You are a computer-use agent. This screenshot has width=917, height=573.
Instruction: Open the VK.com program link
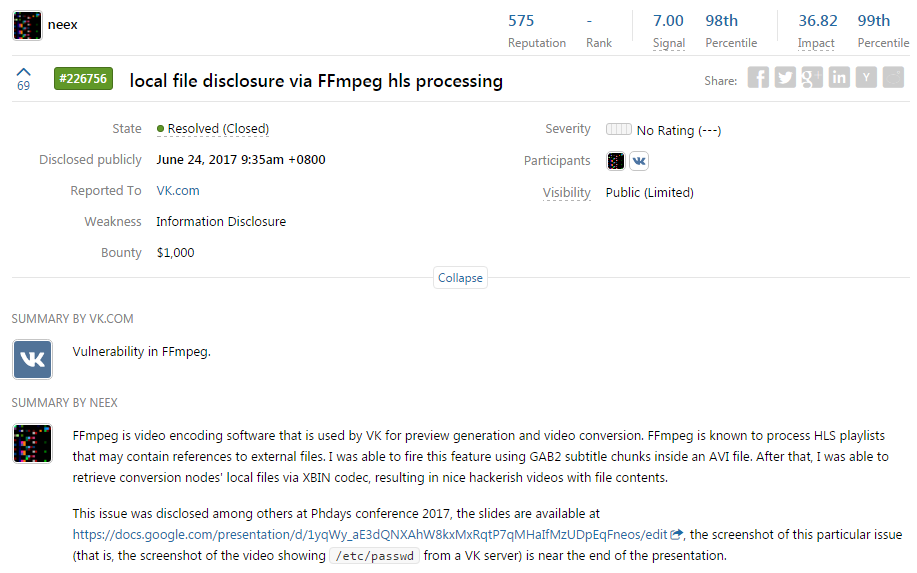tap(178, 191)
